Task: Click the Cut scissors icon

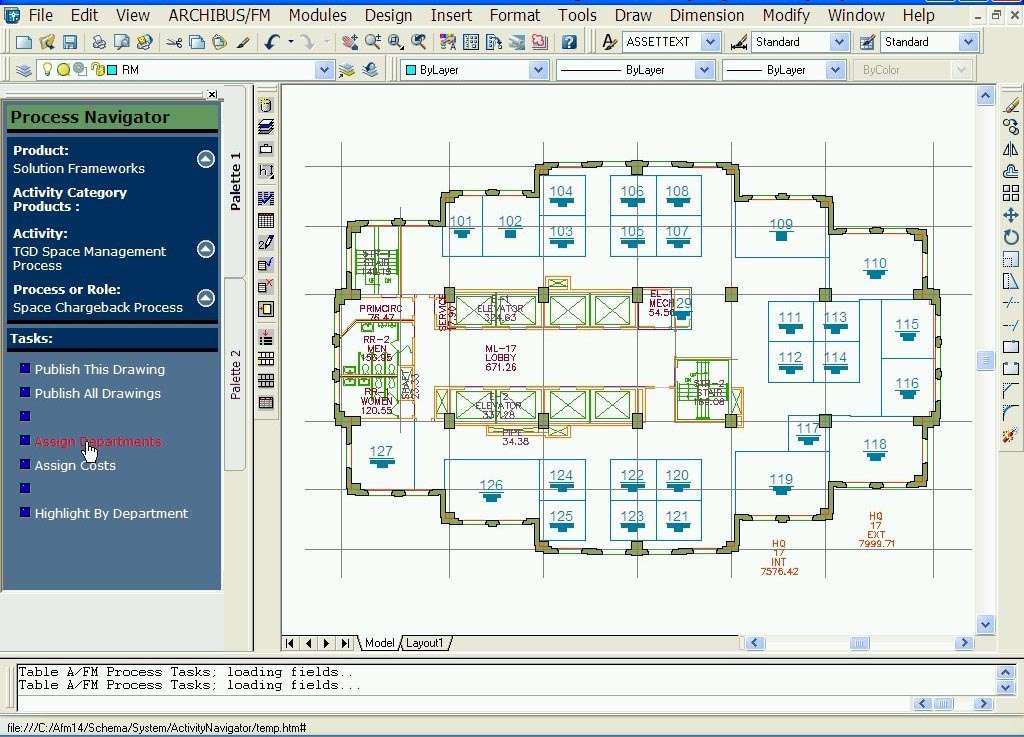Action: [x=174, y=42]
